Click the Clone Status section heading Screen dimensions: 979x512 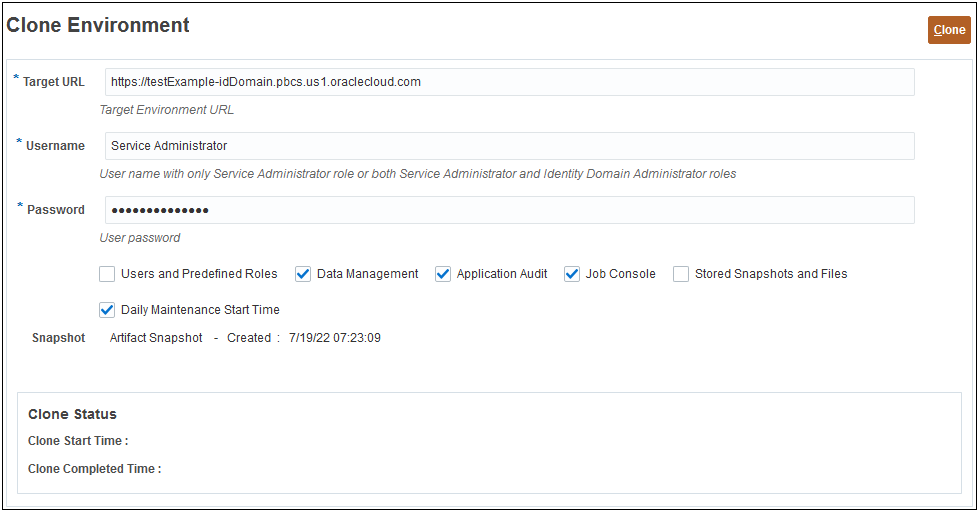[x=72, y=414]
